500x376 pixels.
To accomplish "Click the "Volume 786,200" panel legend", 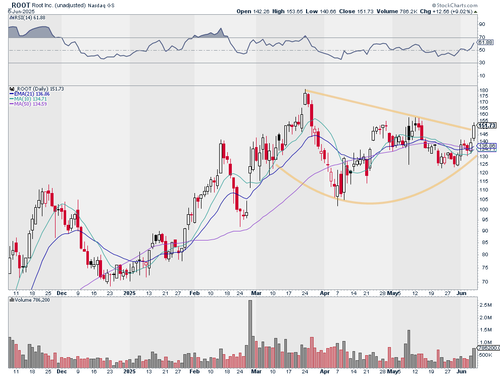I will click(30, 300).
